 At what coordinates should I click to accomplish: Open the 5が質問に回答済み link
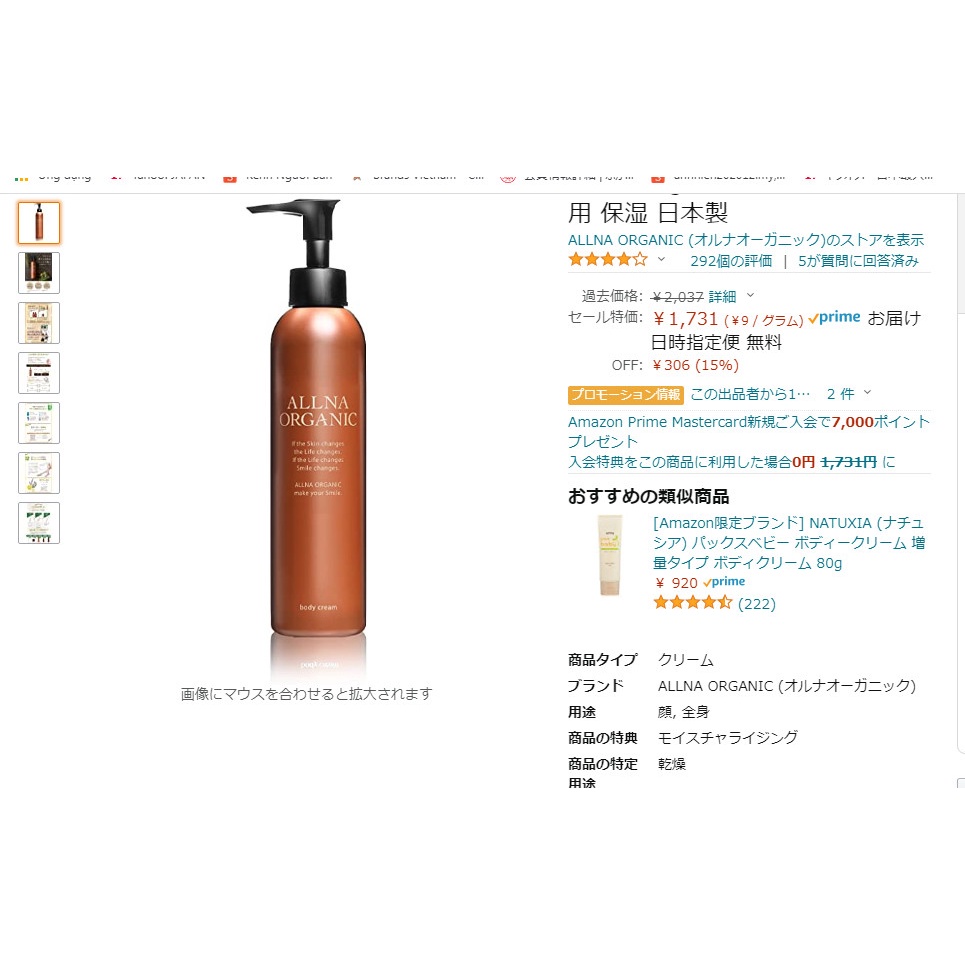[x=858, y=261]
